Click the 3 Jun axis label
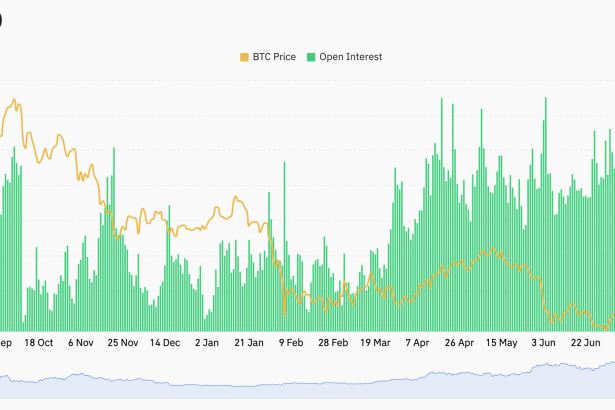 point(543,343)
